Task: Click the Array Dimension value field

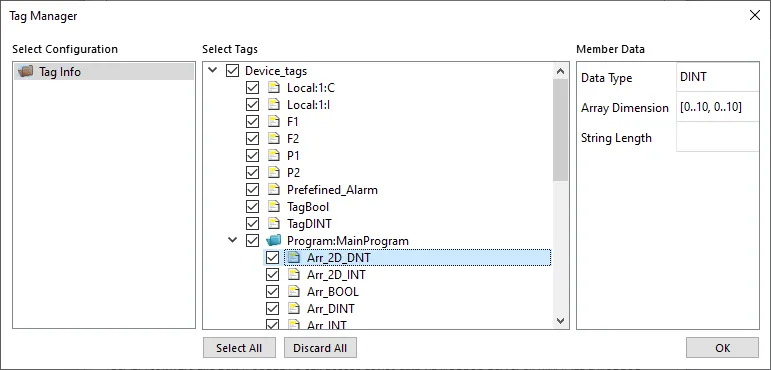Action: pos(718,107)
